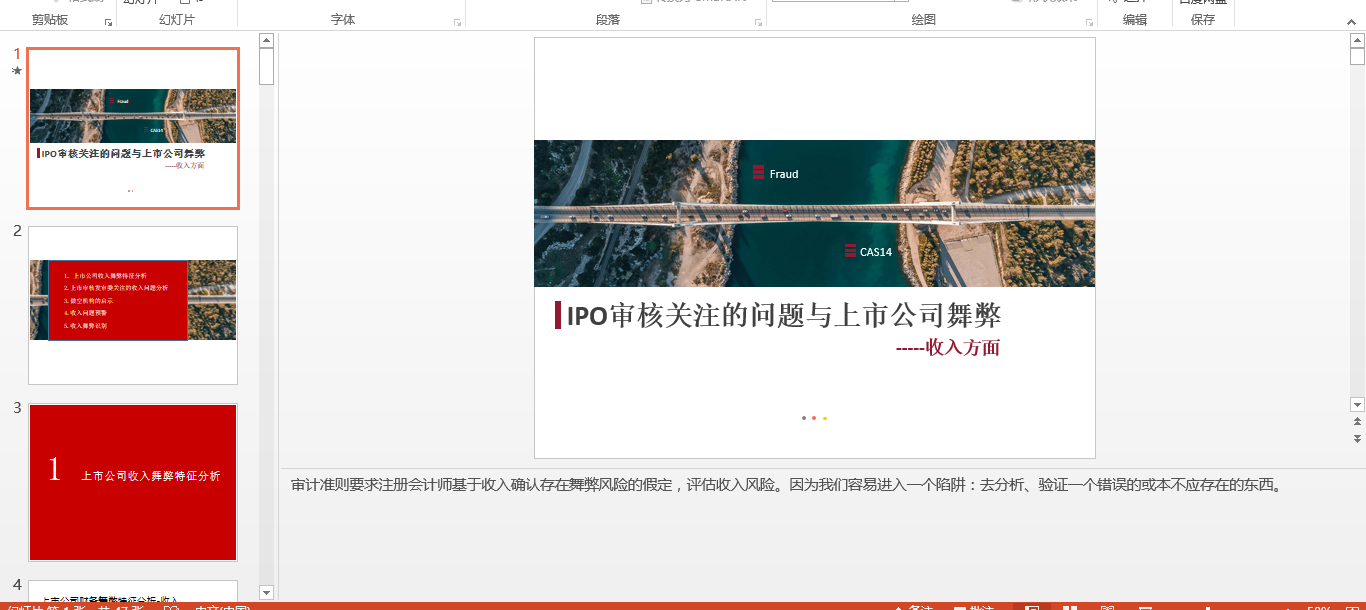The width and height of the screenshot is (1366, 610).
Task: Click the Fraud label on the slide
Action: (x=784, y=174)
